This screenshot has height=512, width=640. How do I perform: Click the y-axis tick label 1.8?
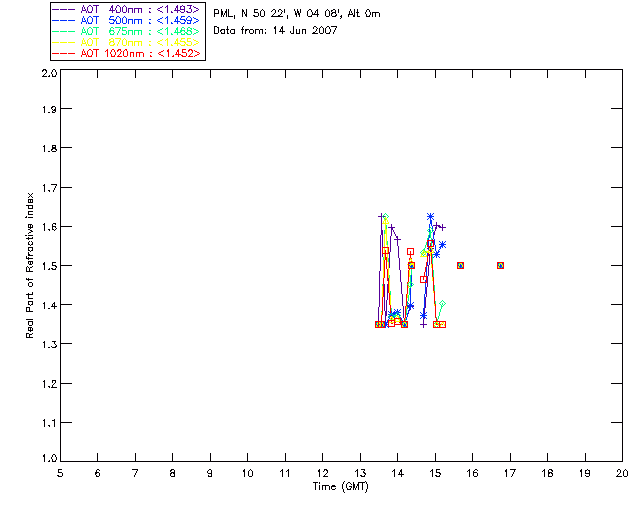pos(49,148)
